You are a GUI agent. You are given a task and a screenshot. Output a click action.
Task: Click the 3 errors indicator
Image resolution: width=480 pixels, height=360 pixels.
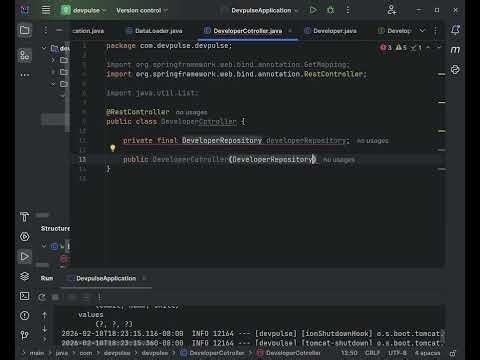(386, 48)
